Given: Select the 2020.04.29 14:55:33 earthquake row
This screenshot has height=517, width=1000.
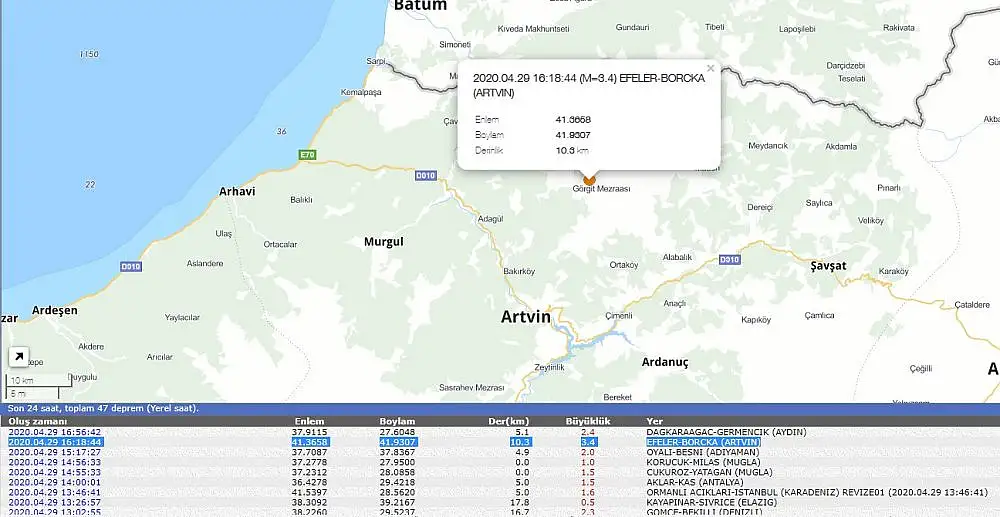Looking at the screenshot, I should click(x=500, y=472).
